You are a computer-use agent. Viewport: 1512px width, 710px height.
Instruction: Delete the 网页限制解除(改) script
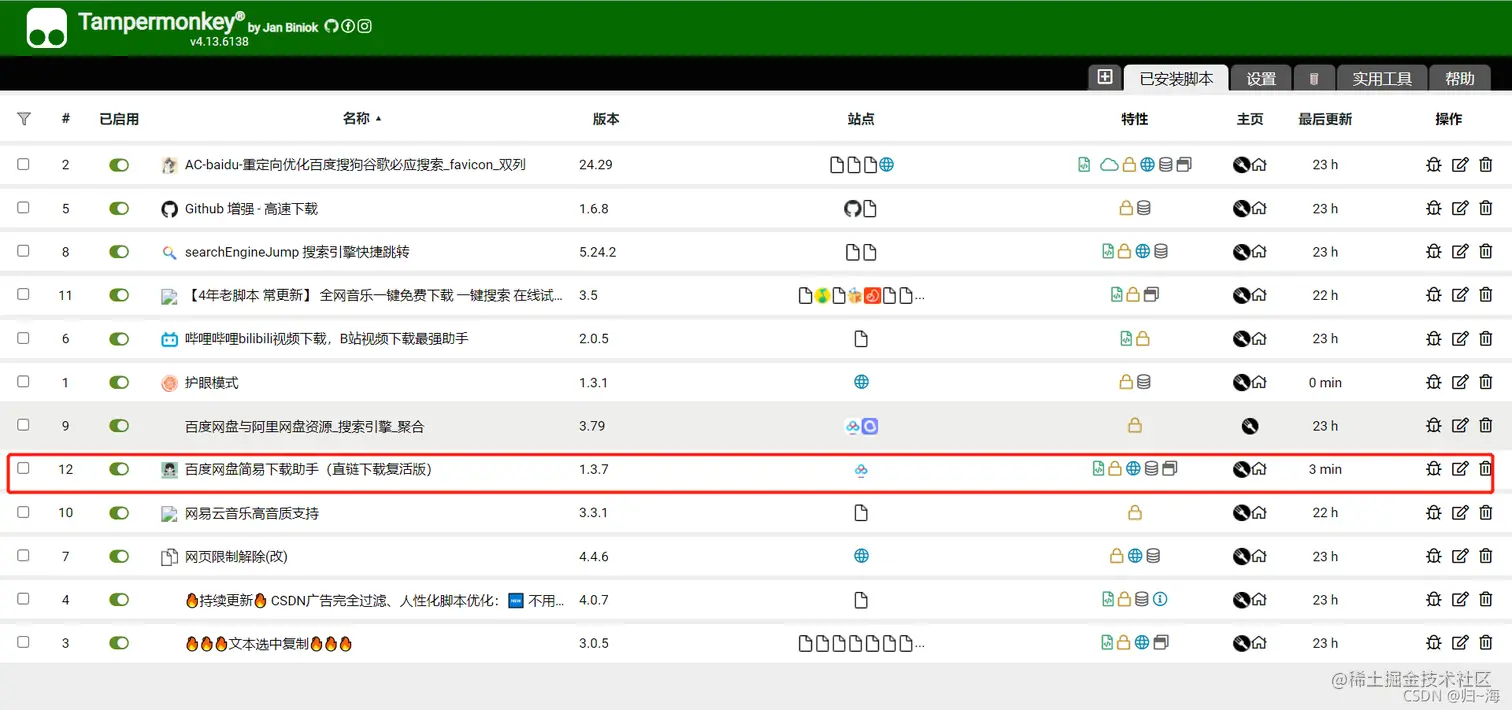tap(1486, 556)
